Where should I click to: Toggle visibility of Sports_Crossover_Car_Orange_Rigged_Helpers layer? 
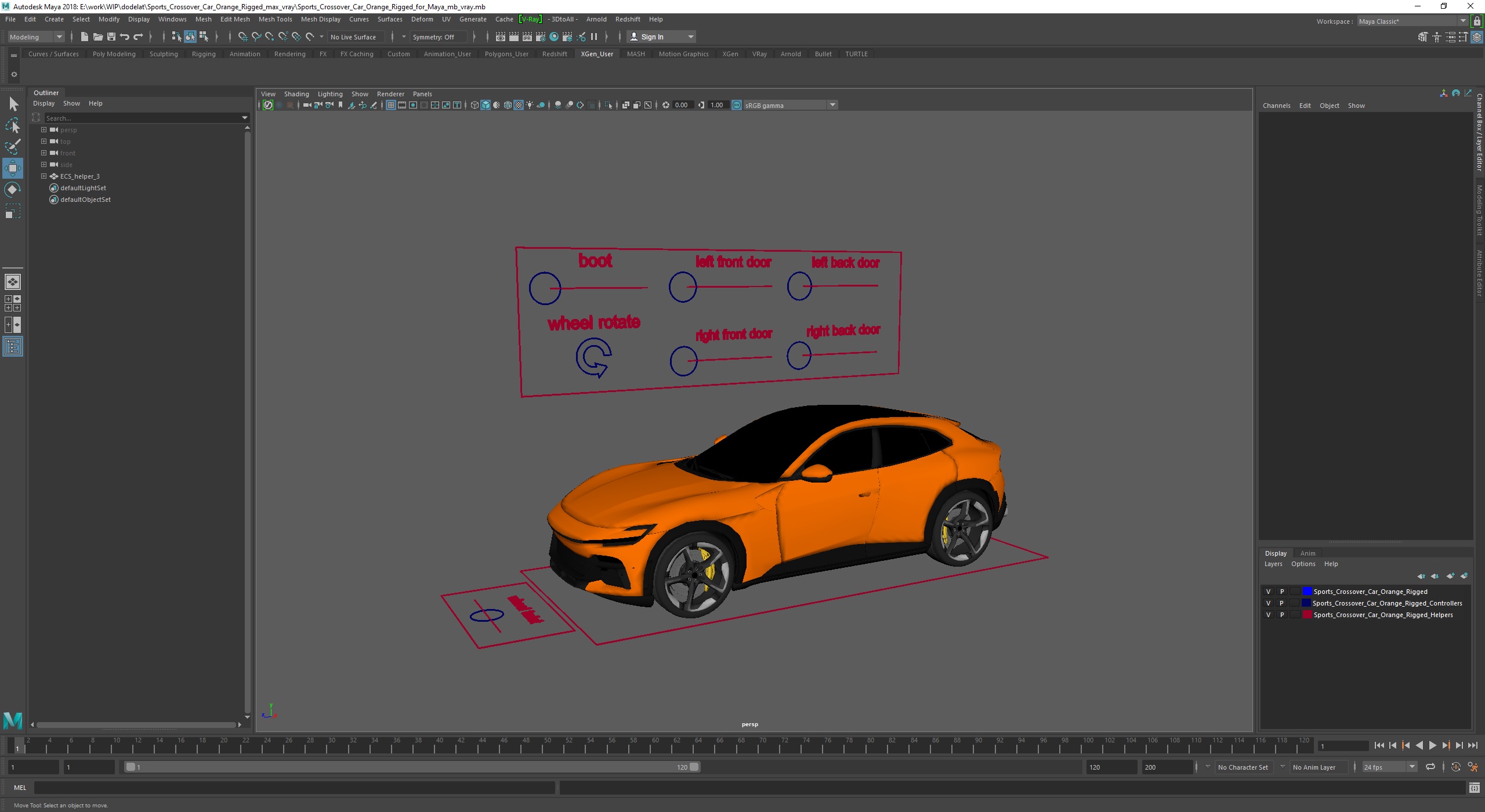[x=1268, y=615]
